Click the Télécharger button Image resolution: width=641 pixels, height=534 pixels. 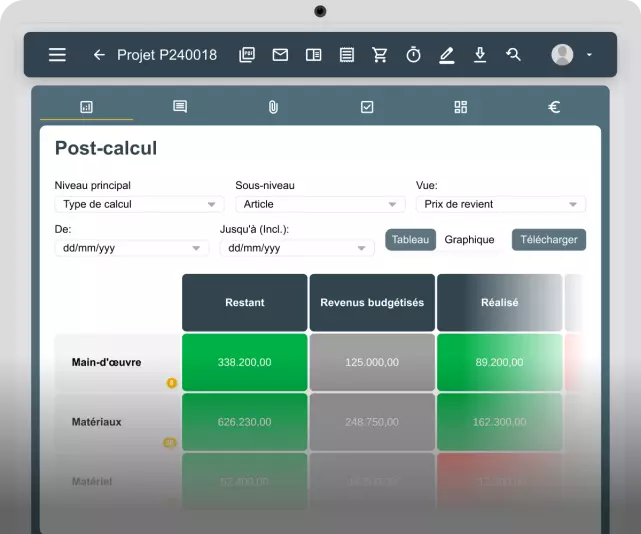(x=549, y=240)
